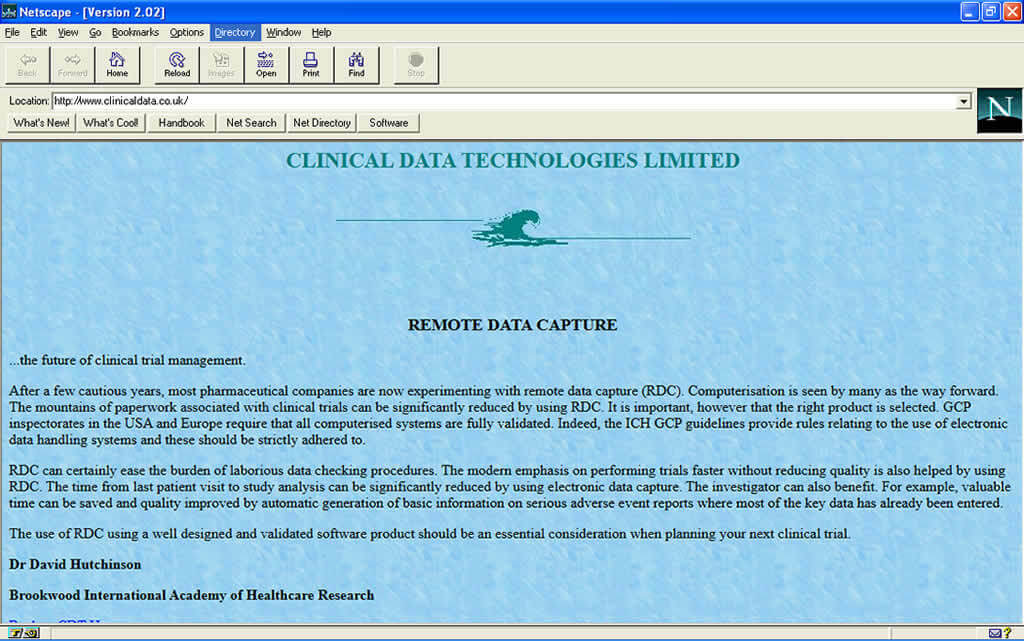Click the Back navigation icon
This screenshot has width=1024, height=641.
pos(26,64)
